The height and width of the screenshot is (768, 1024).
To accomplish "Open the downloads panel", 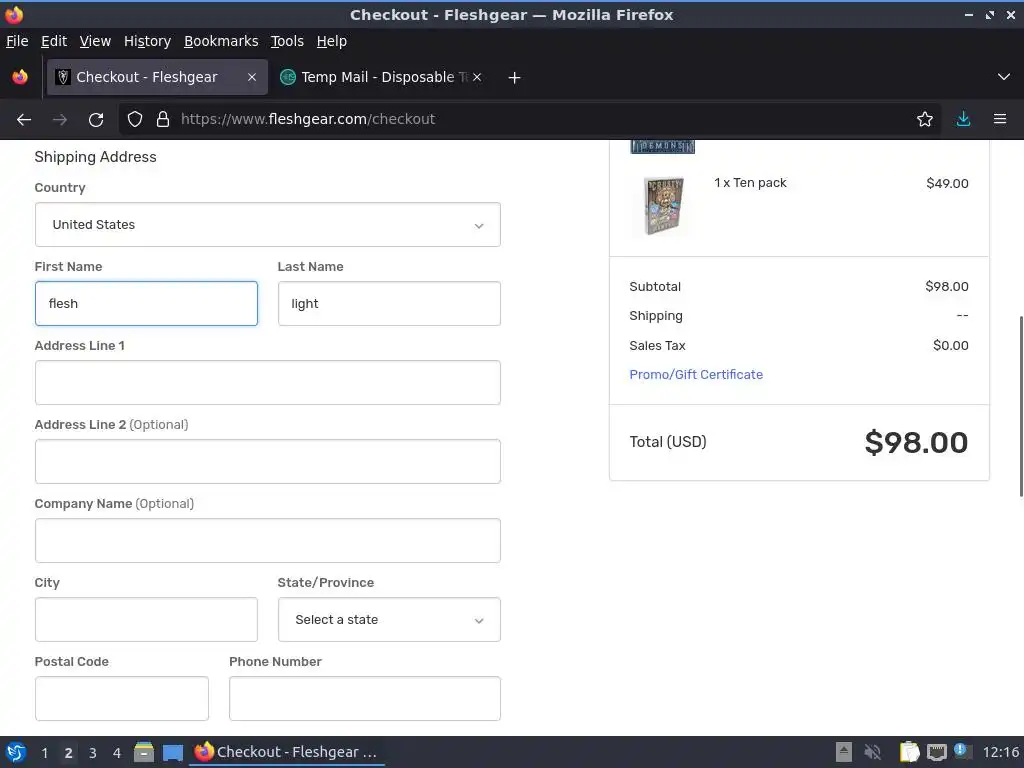I will (x=963, y=120).
